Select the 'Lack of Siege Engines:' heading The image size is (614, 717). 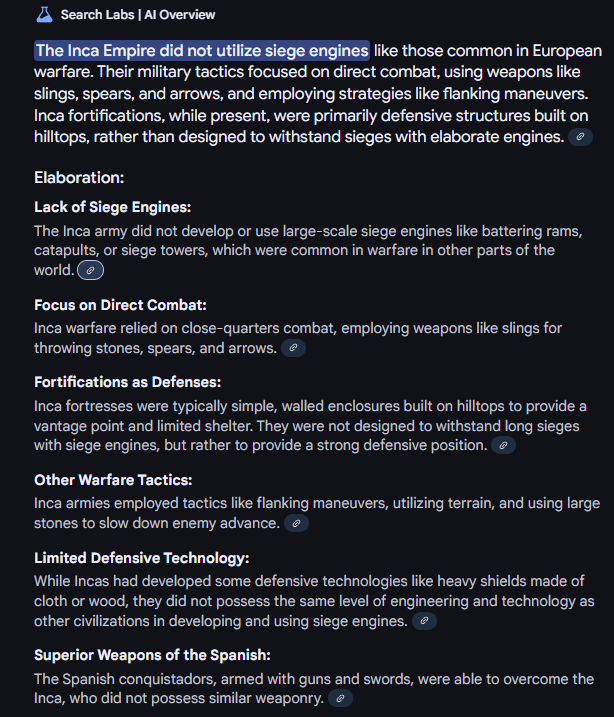tap(112, 207)
